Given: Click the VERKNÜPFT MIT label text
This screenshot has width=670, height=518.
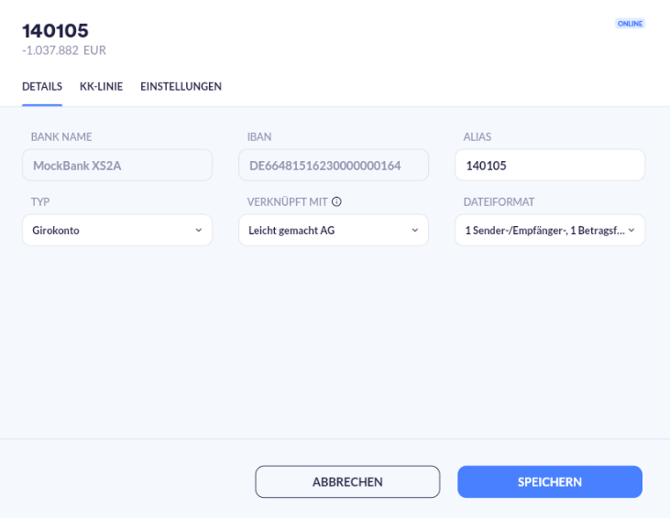Looking at the screenshot, I should pyautogui.click(x=287, y=202).
